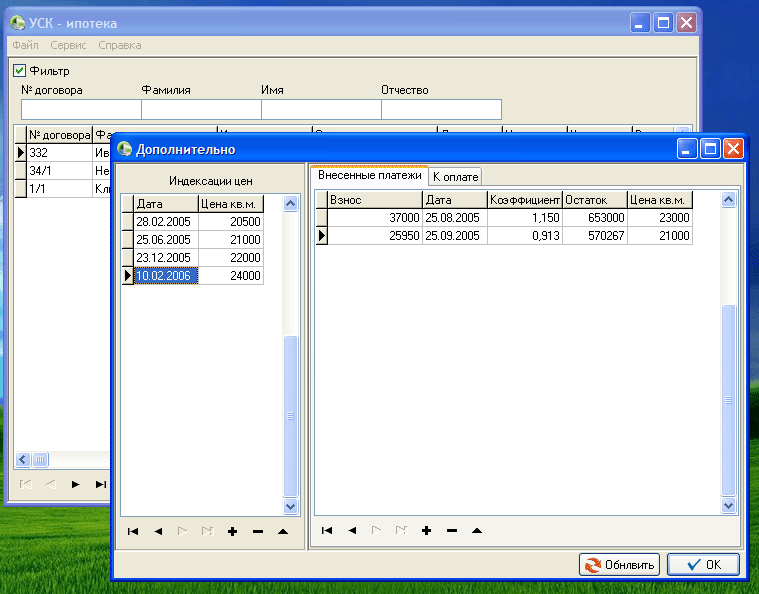The width and height of the screenshot is (759, 594).
Task: Open the Файл menu
Action: 25,45
